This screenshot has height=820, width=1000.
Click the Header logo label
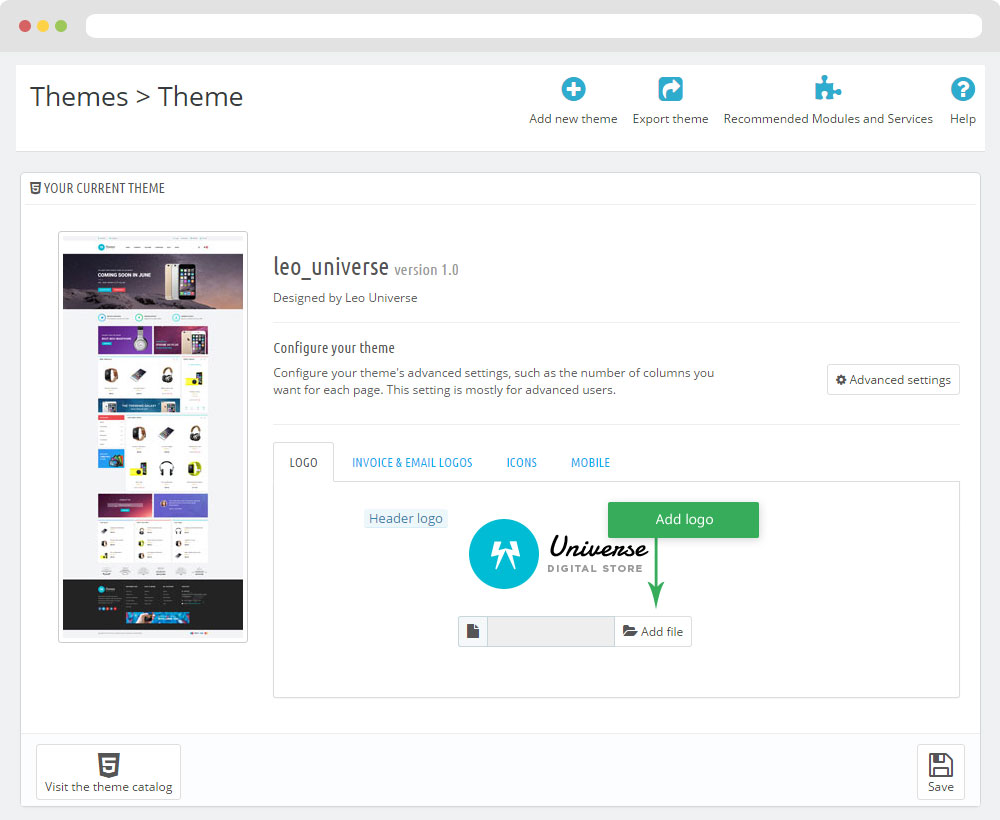coord(405,518)
